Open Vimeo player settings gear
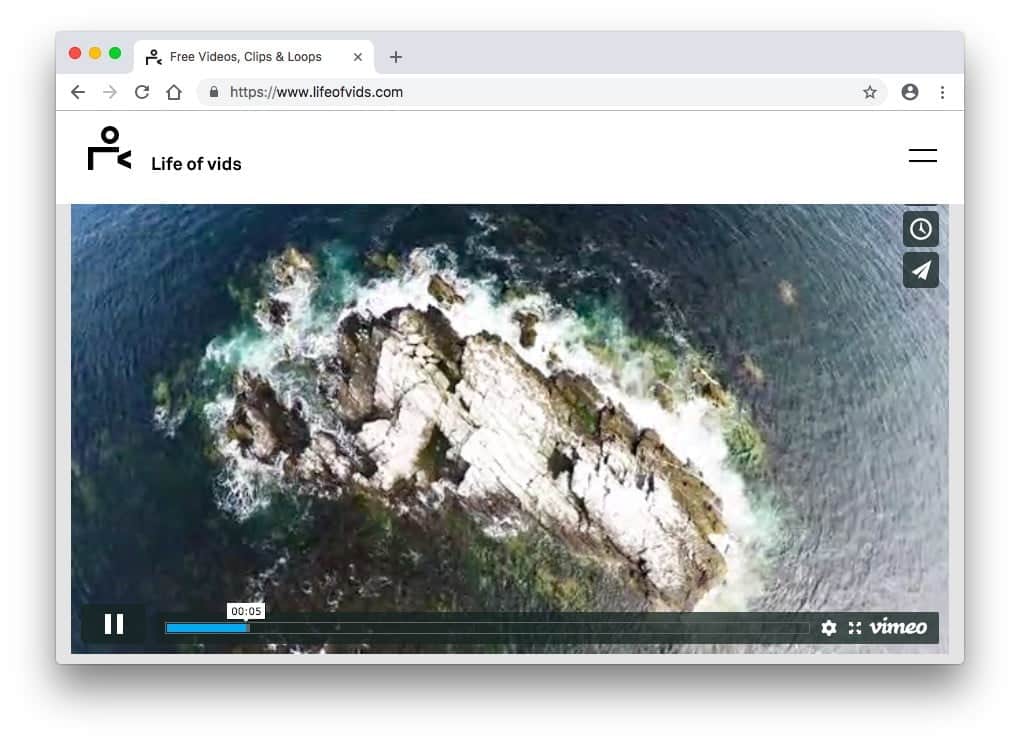The height and width of the screenshot is (744, 1020). (x=828, y=628)
